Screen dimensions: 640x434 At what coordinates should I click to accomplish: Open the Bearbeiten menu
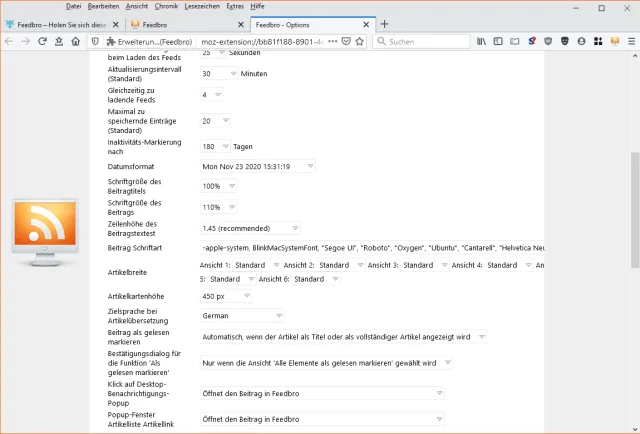(103, 6)
